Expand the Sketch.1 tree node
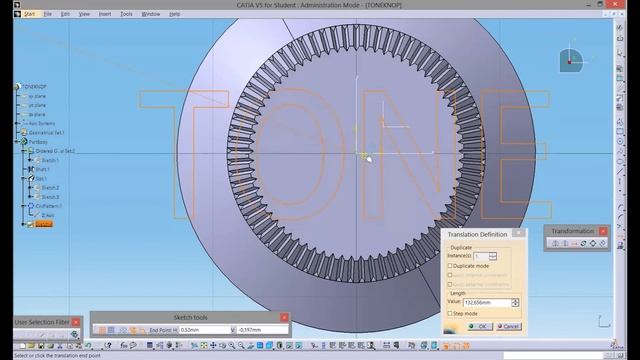 pos(30,160)
